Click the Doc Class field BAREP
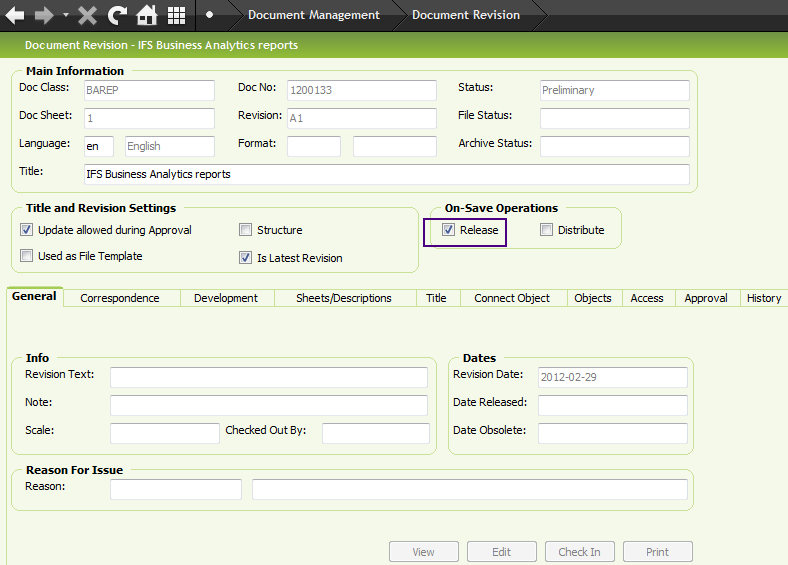 pos(149,90)
